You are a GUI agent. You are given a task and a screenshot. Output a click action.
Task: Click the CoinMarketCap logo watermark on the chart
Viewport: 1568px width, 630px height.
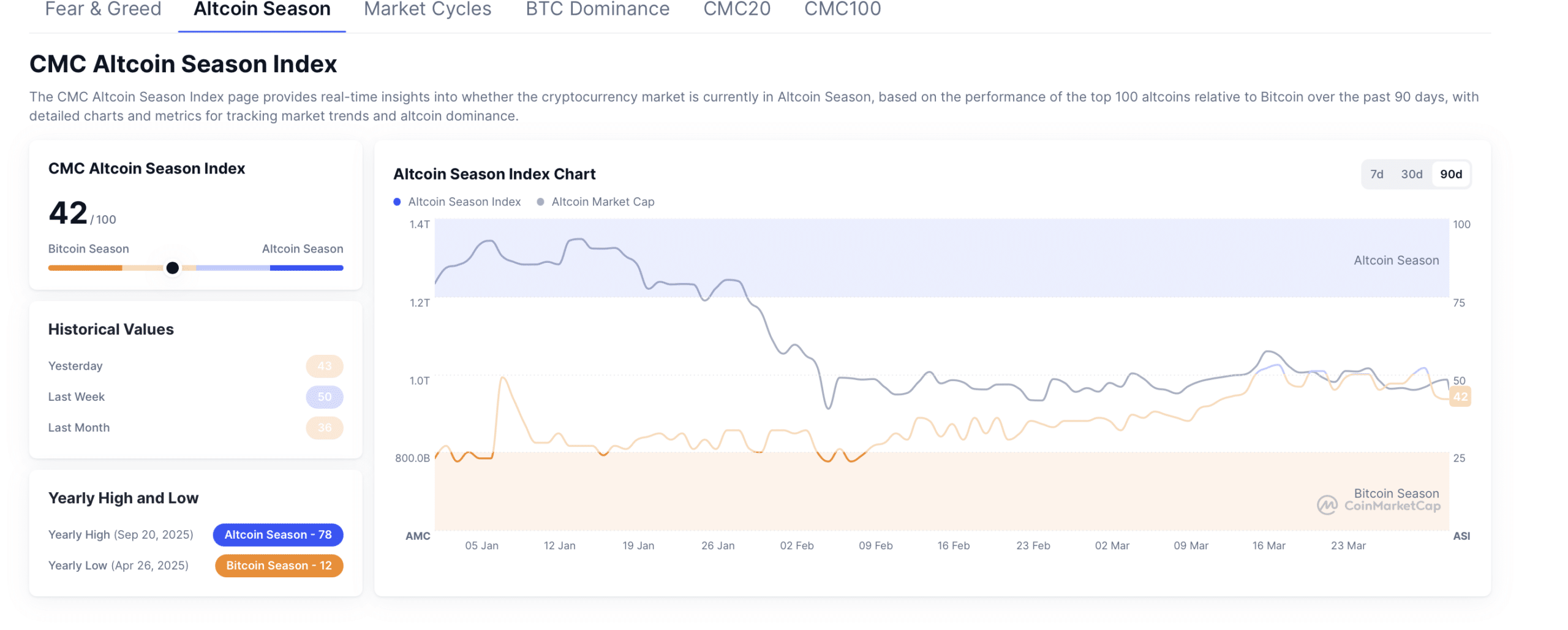1379,506
